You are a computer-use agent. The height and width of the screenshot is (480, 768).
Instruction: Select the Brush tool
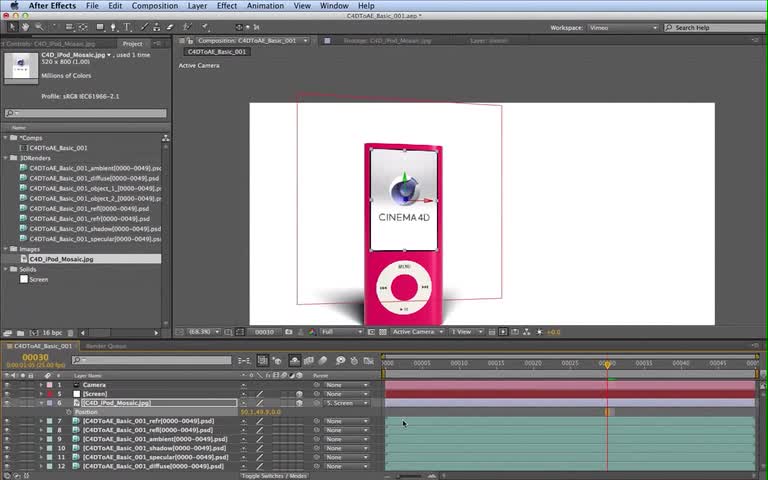pyautogui.click(x=144, y=27)
